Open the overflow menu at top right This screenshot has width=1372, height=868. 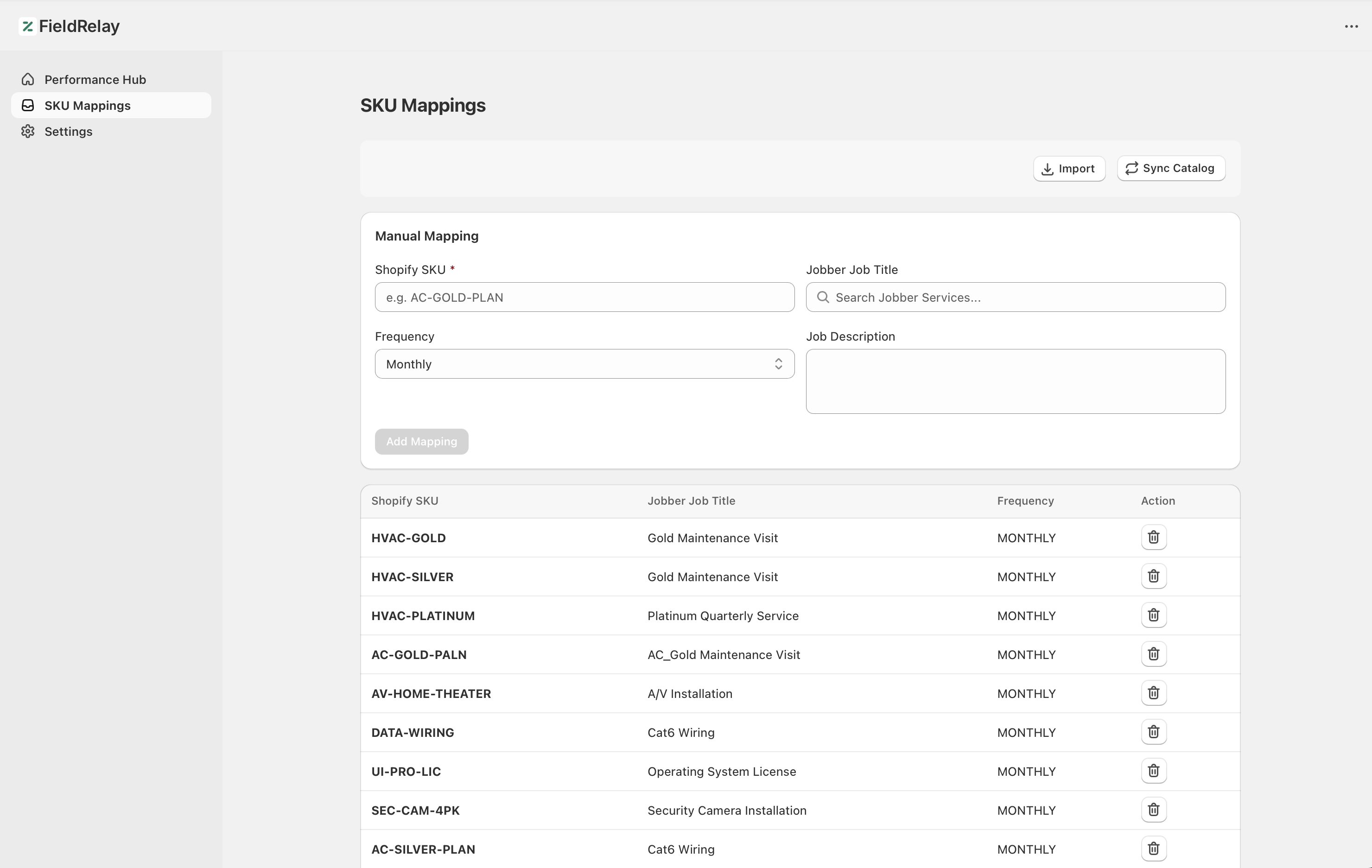pos(1351,26)
